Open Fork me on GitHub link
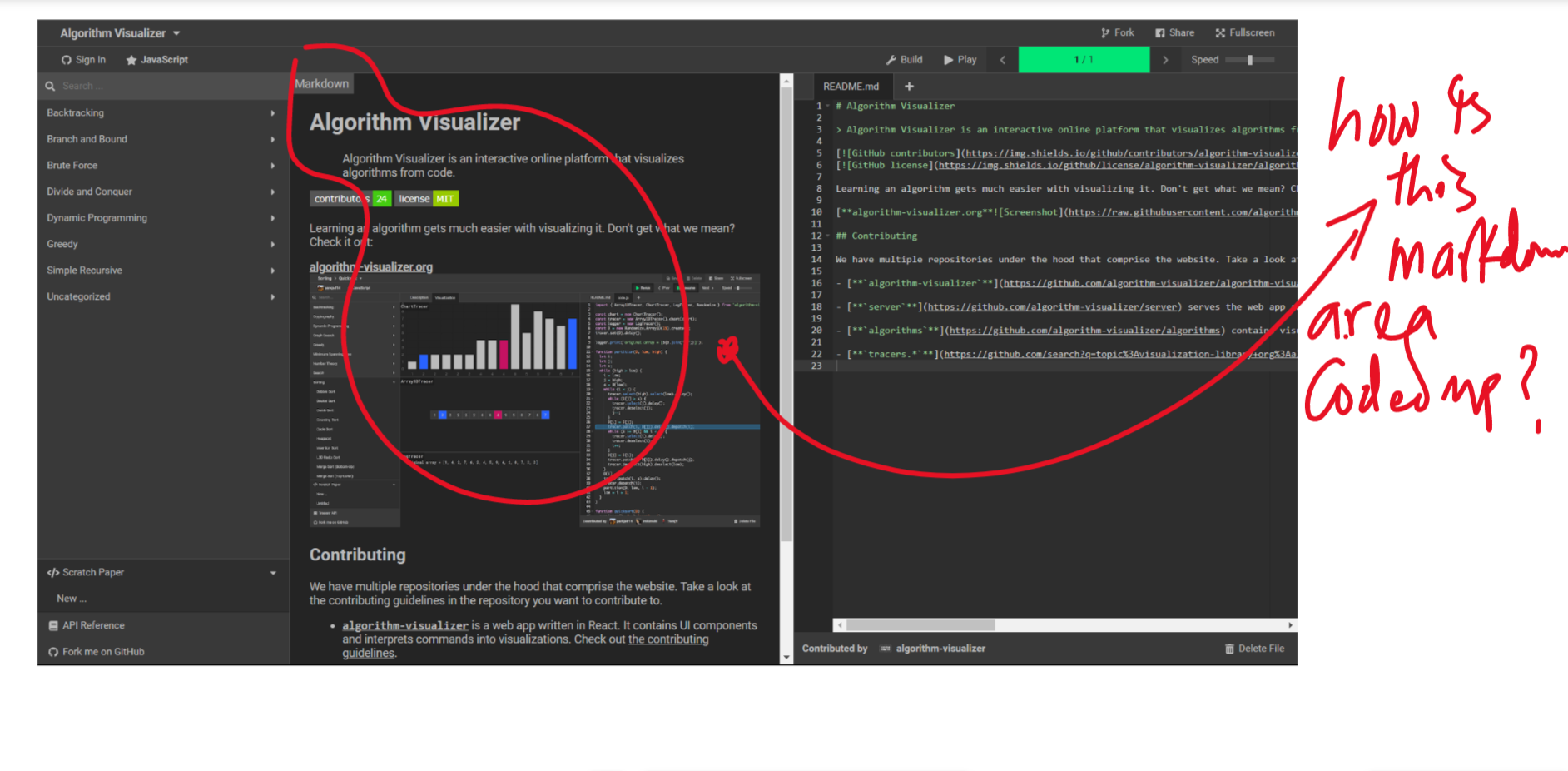 [163, 652]
